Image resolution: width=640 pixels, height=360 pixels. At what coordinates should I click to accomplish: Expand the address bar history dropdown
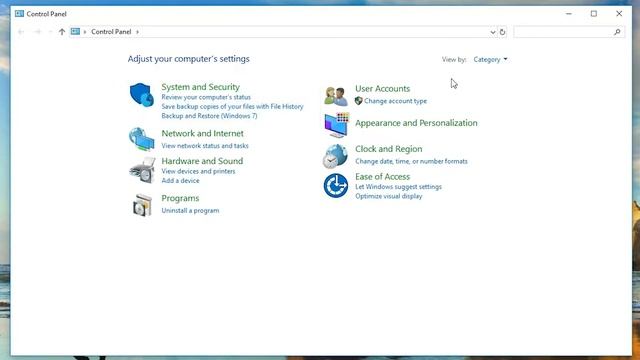(493, 32)
